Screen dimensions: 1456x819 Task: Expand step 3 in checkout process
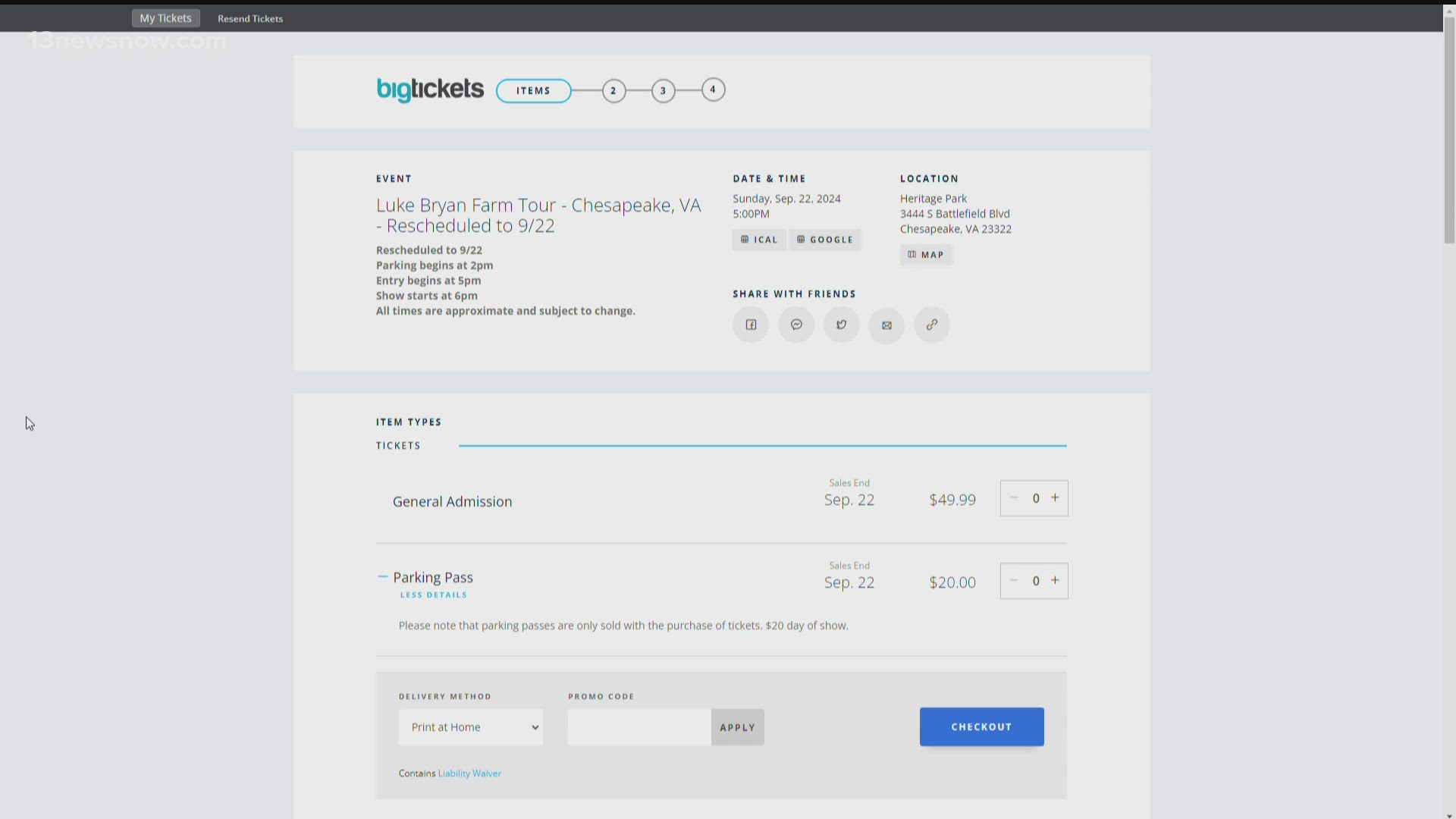(x=663, y=90)
